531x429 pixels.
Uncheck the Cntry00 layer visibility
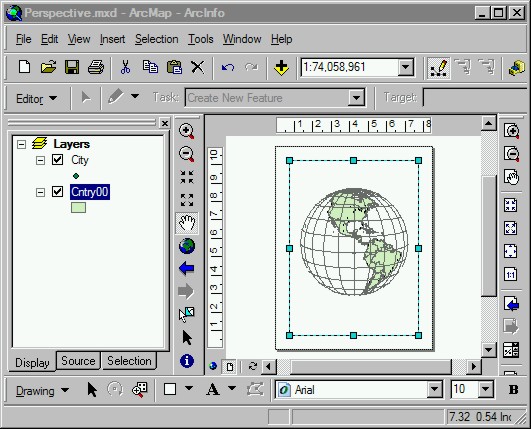(x=58, y=192)
